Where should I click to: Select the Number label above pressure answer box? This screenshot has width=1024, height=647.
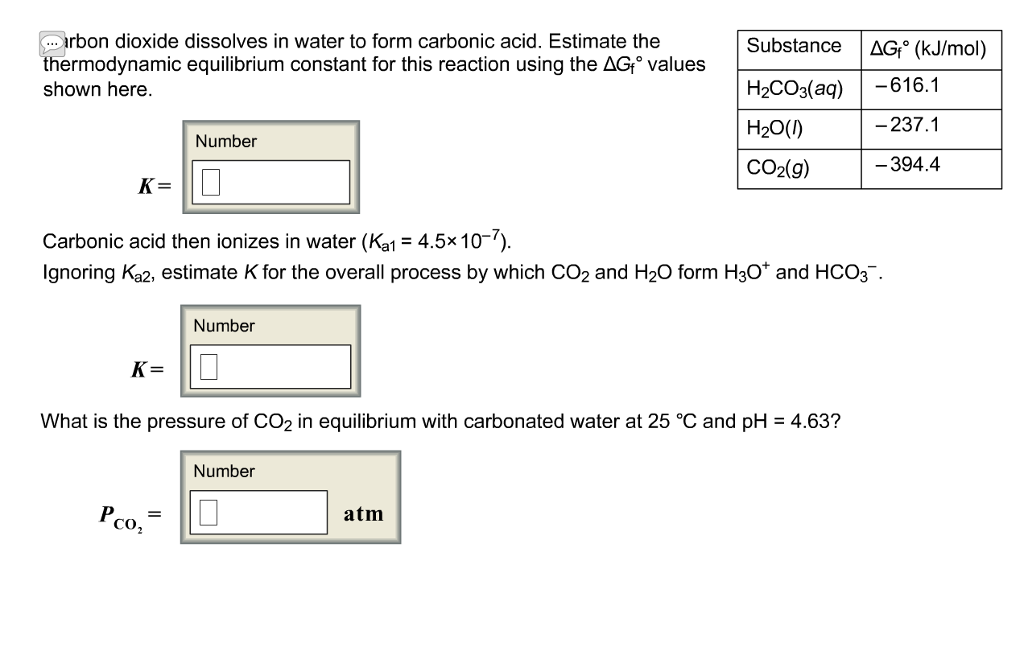click(225, 471)
